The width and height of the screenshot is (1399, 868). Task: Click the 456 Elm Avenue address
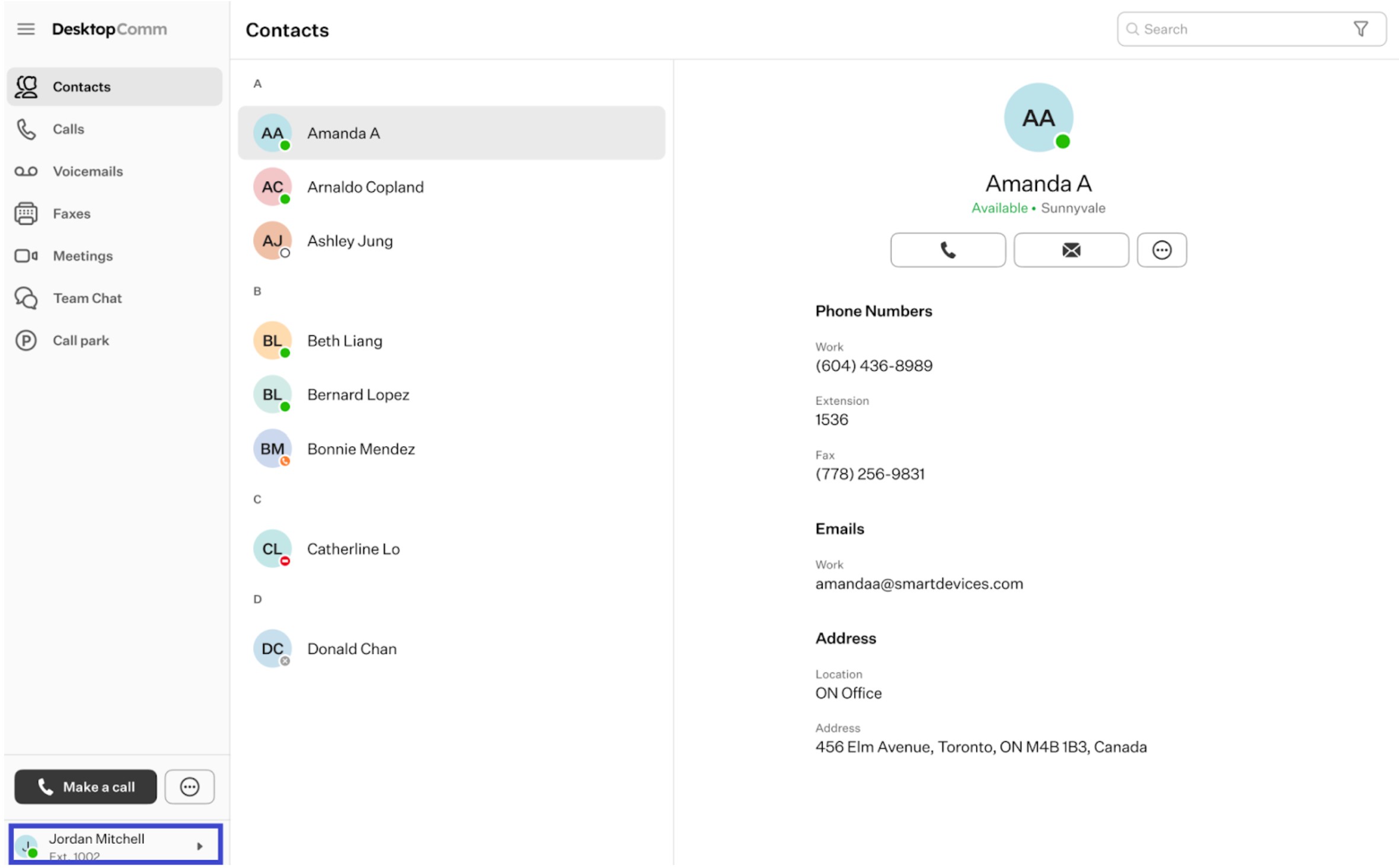point(981,747)
